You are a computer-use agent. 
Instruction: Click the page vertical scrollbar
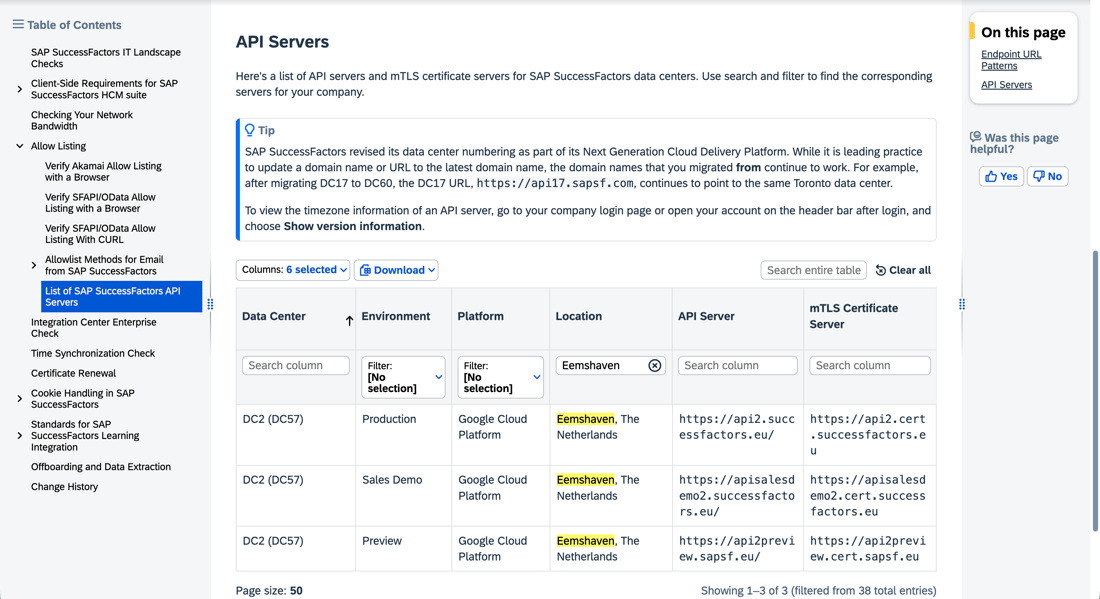pyautogui.click(x=1096, y=391)
